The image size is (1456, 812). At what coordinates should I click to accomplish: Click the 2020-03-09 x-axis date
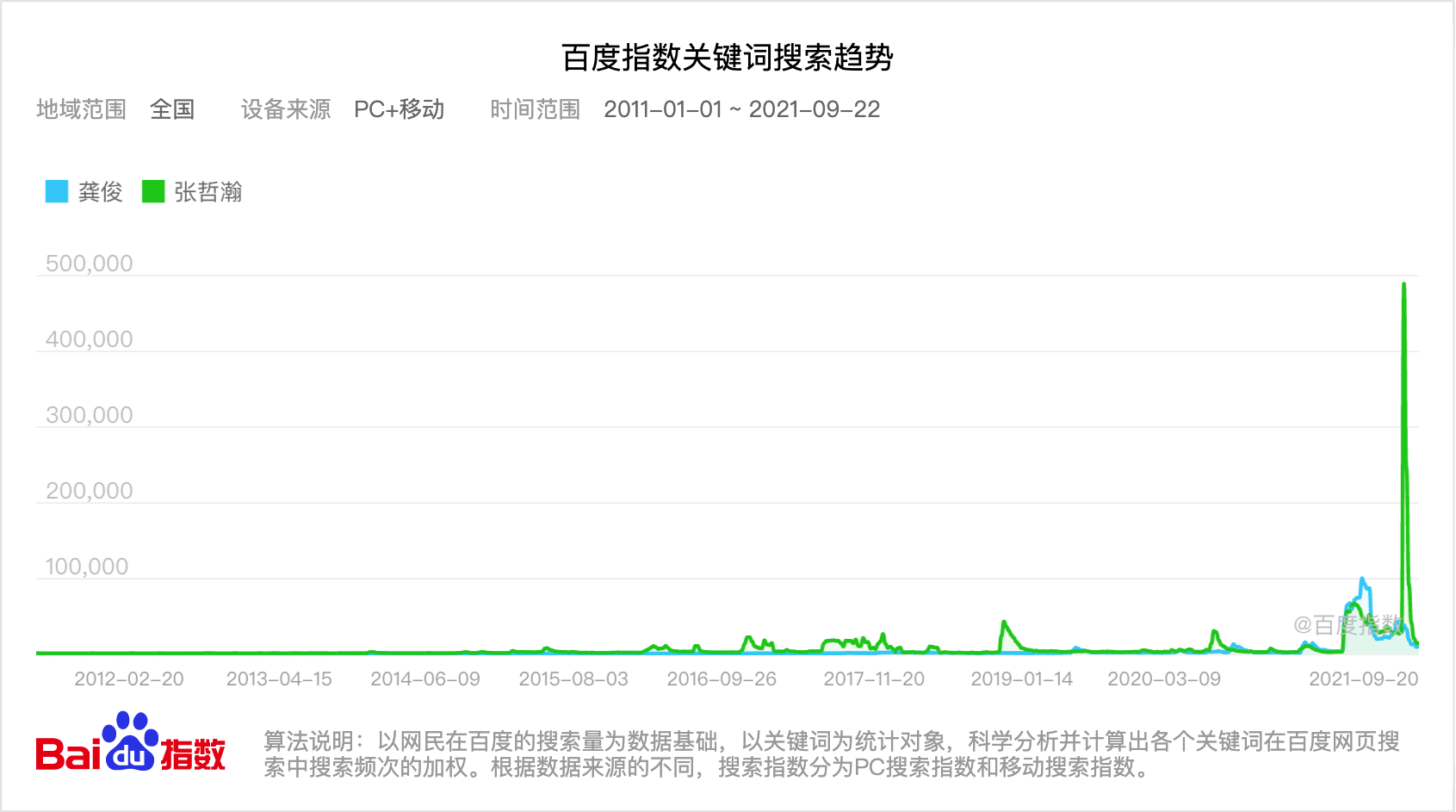click(1164, 679)
